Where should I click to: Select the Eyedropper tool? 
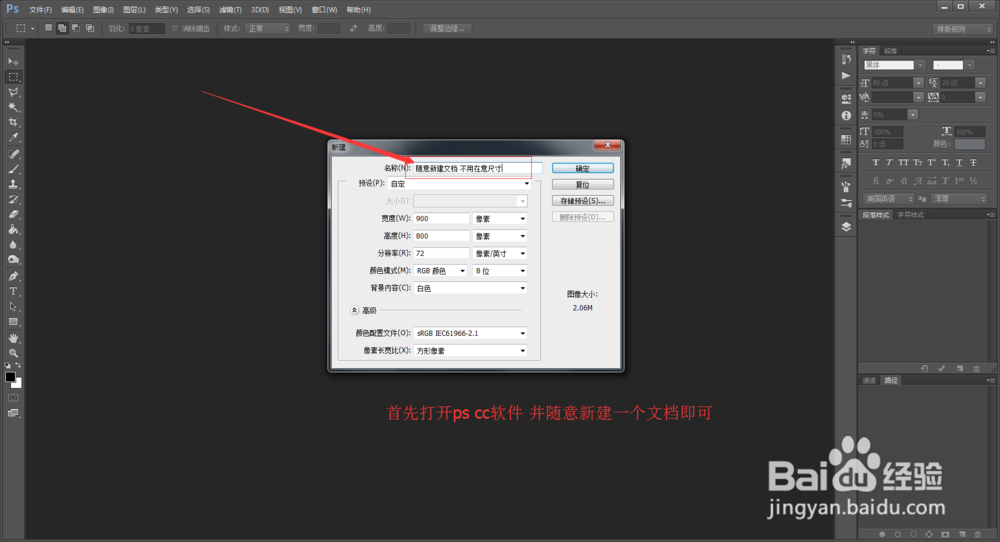pyautogui.click(x=13, y=138)
